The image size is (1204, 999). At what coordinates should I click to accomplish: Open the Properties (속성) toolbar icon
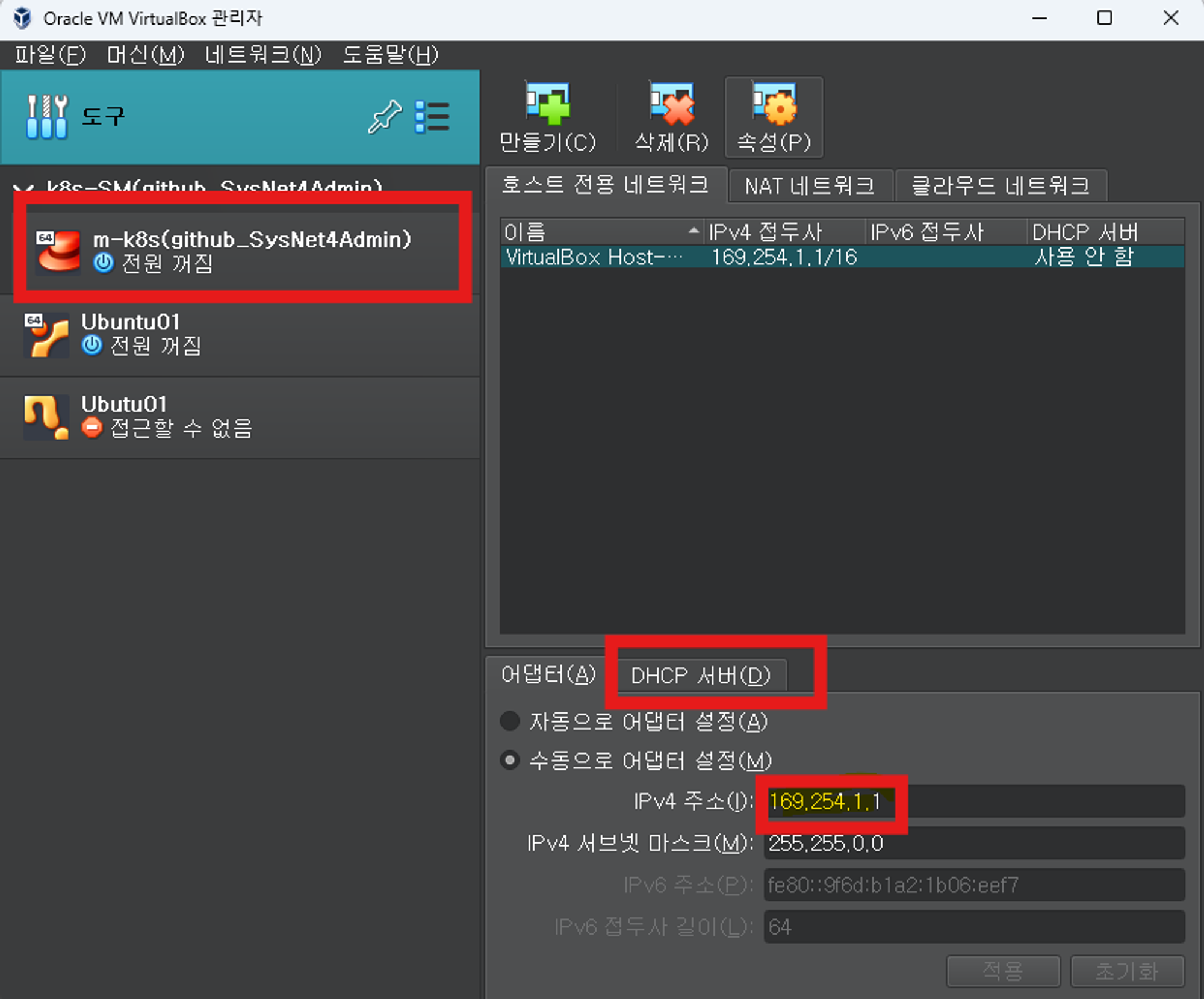pos(774,104)
